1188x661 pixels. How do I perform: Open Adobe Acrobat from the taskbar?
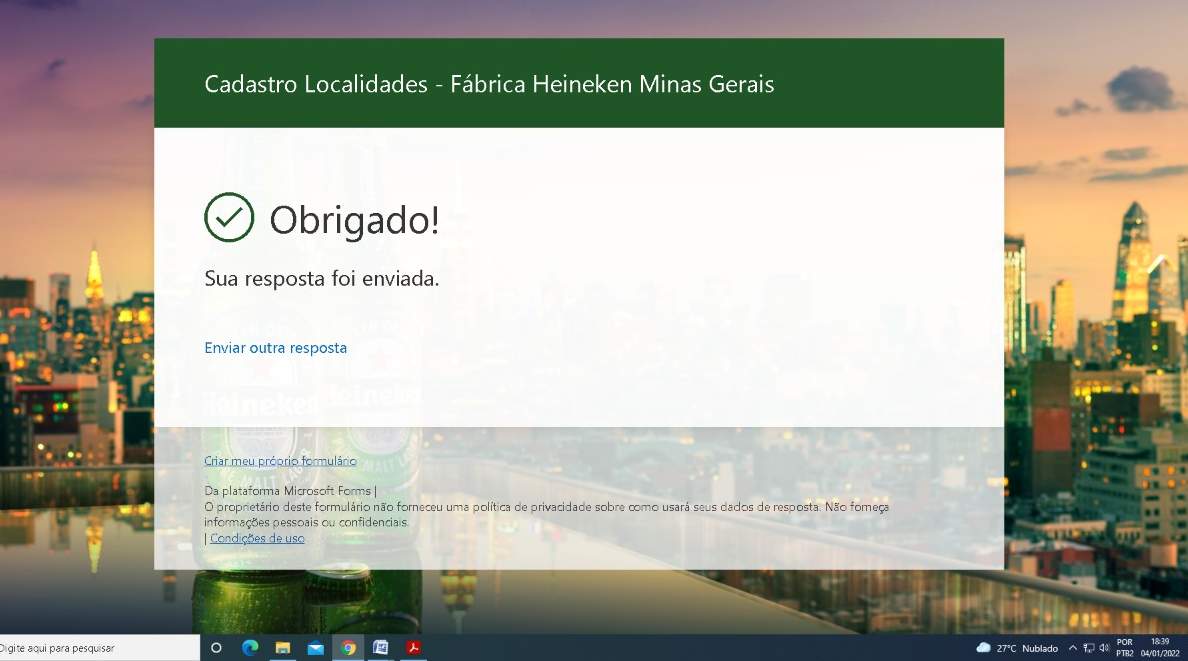coord(413,648)
